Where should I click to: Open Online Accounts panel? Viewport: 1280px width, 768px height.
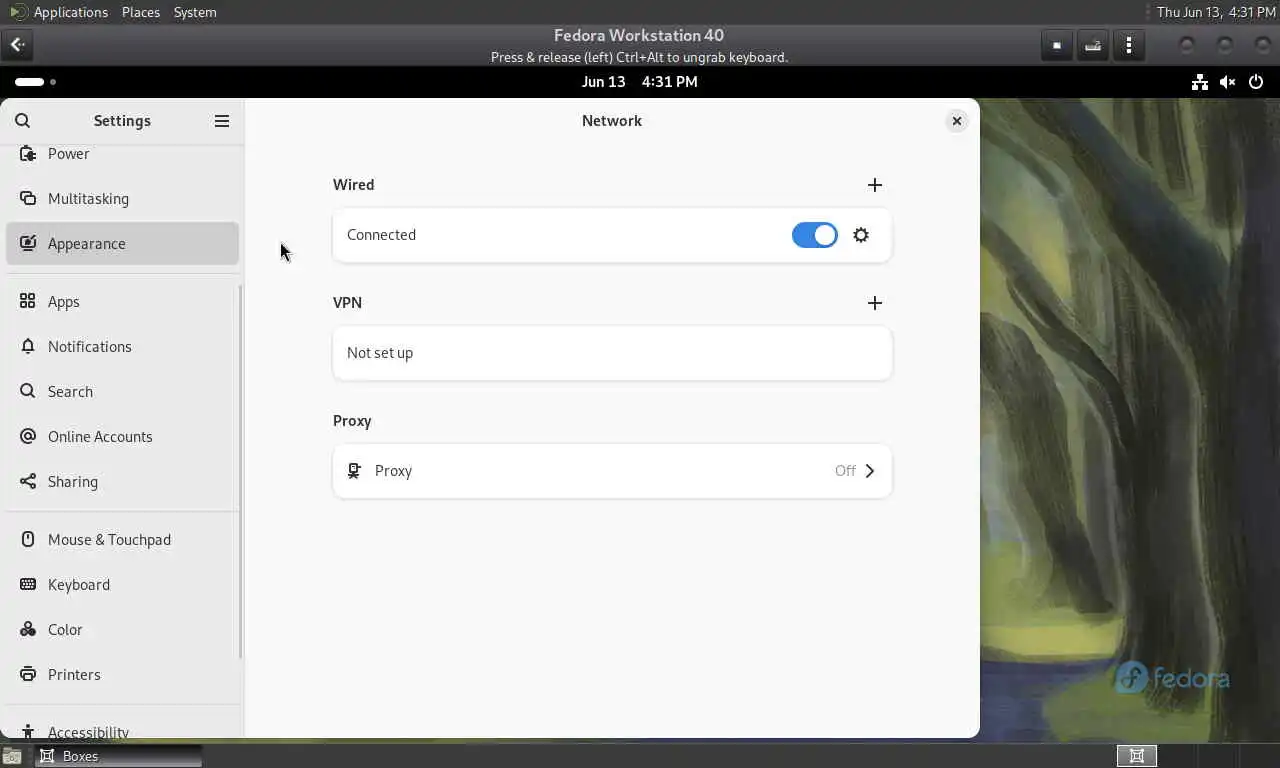123,437
